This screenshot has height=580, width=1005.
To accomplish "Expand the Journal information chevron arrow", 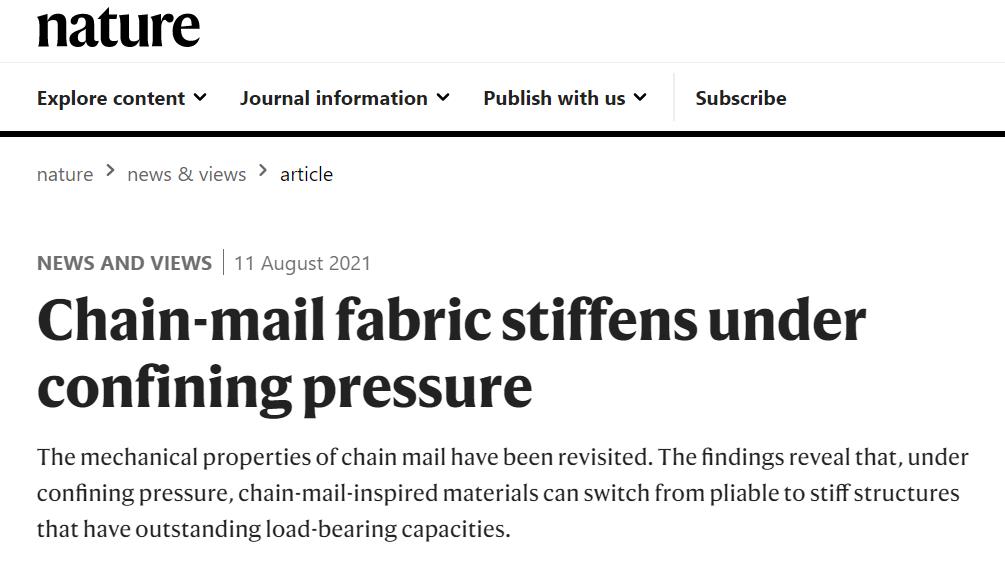I will 443,97.
